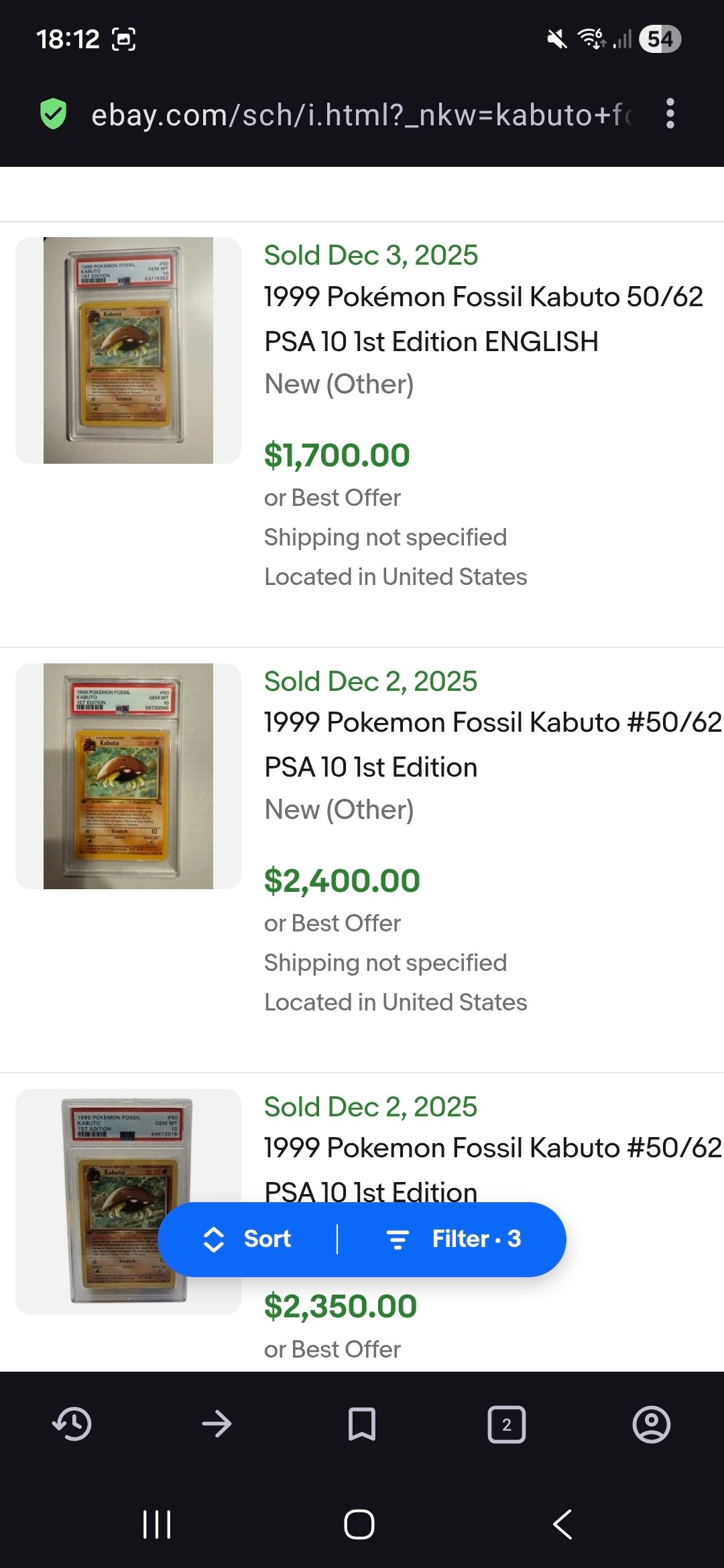Open the Sort options
This screenshot has height=1568, width=724.
click(x=248, y=1239)
